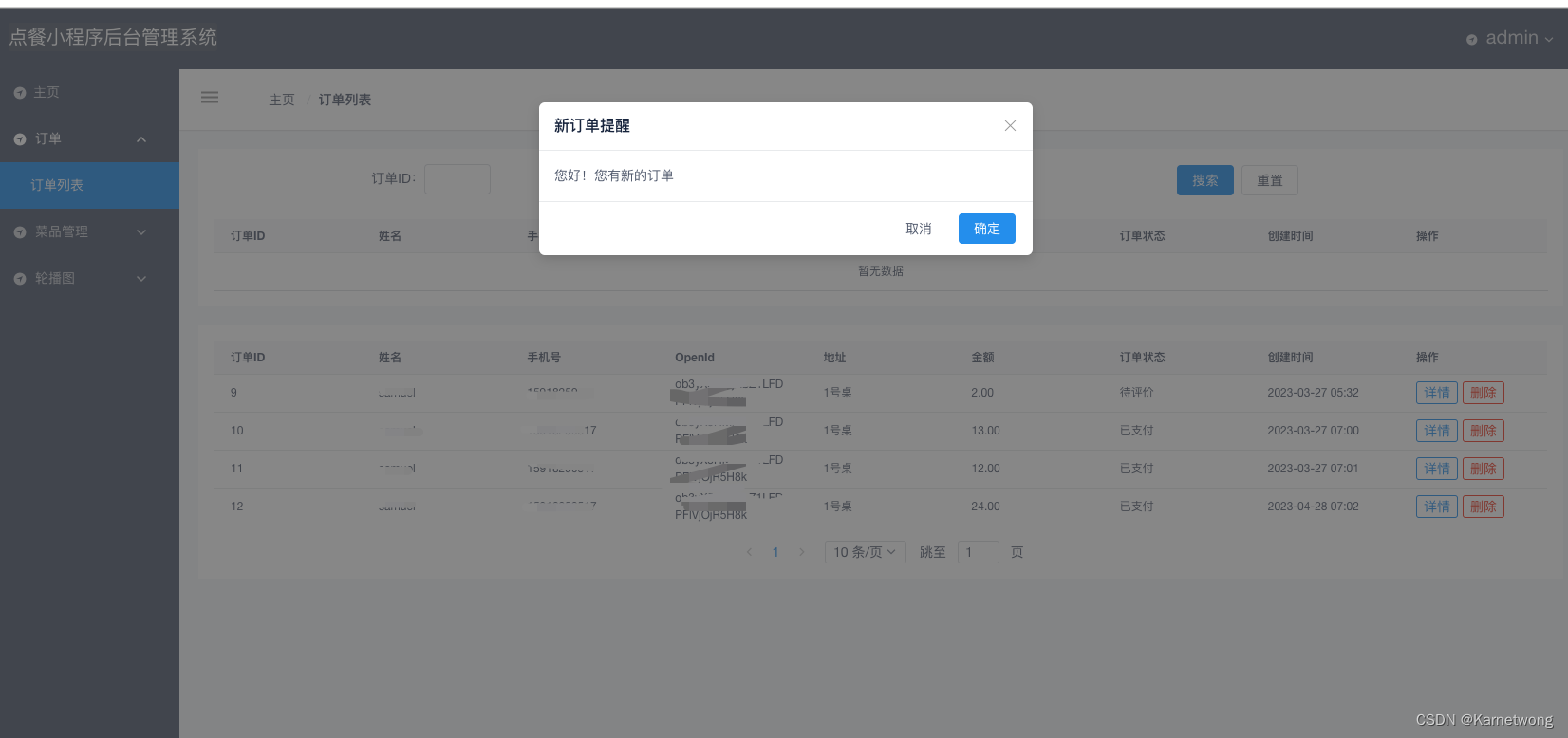Click the amount 13.00 cell
1568x738 pixels.
coord(985,431)
